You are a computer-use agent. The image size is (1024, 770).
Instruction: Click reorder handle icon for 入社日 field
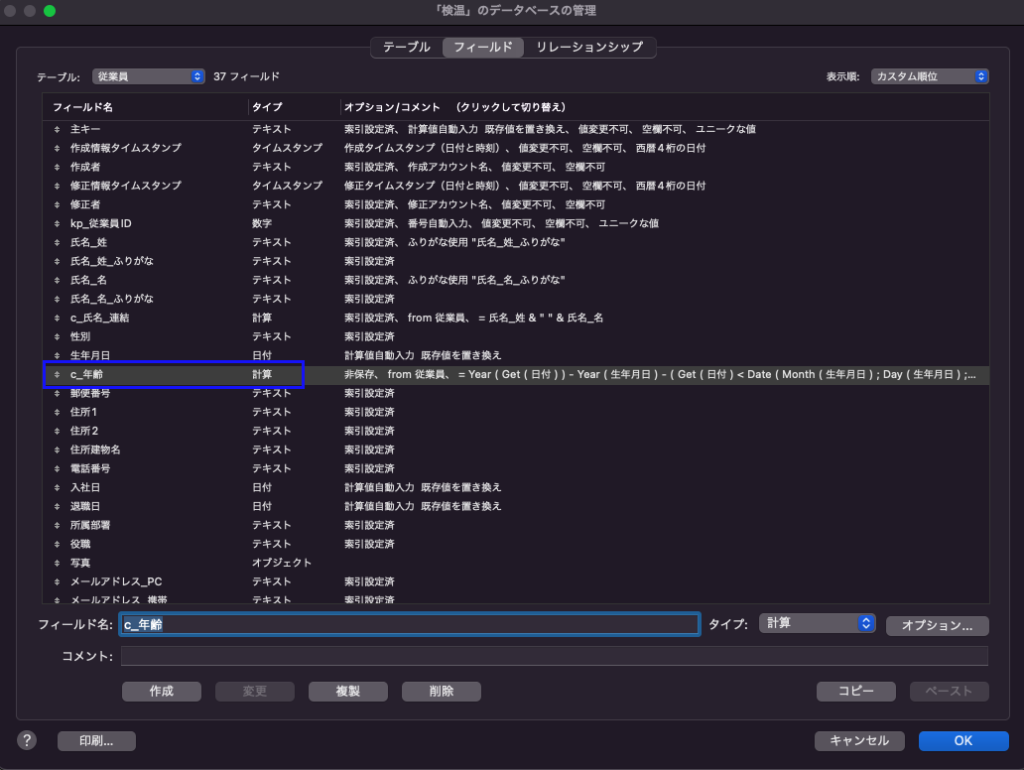pyautogui.click(x=57, y=487)
